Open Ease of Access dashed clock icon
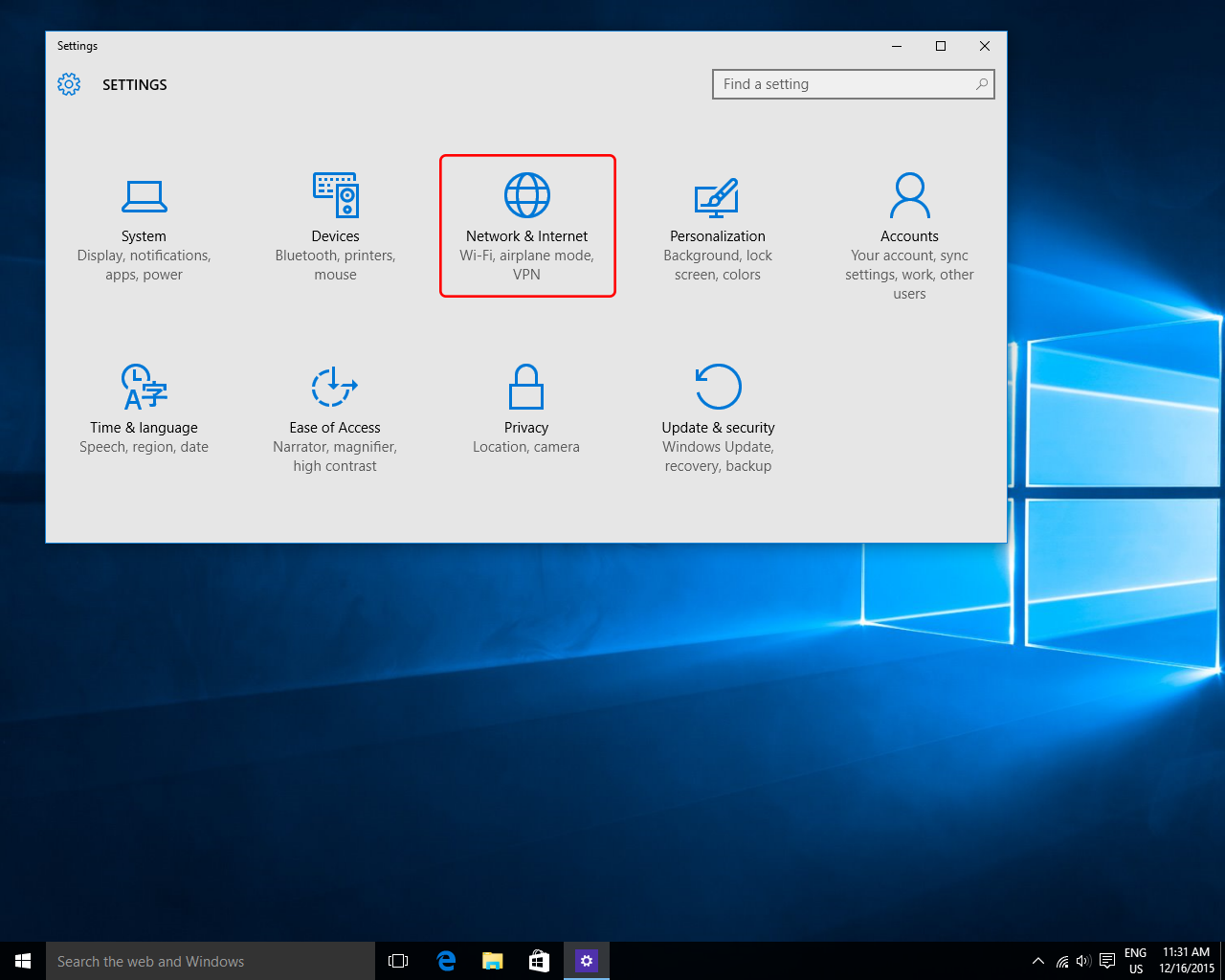The height and width of the screenshot is (980, 1225). point(335,387)
